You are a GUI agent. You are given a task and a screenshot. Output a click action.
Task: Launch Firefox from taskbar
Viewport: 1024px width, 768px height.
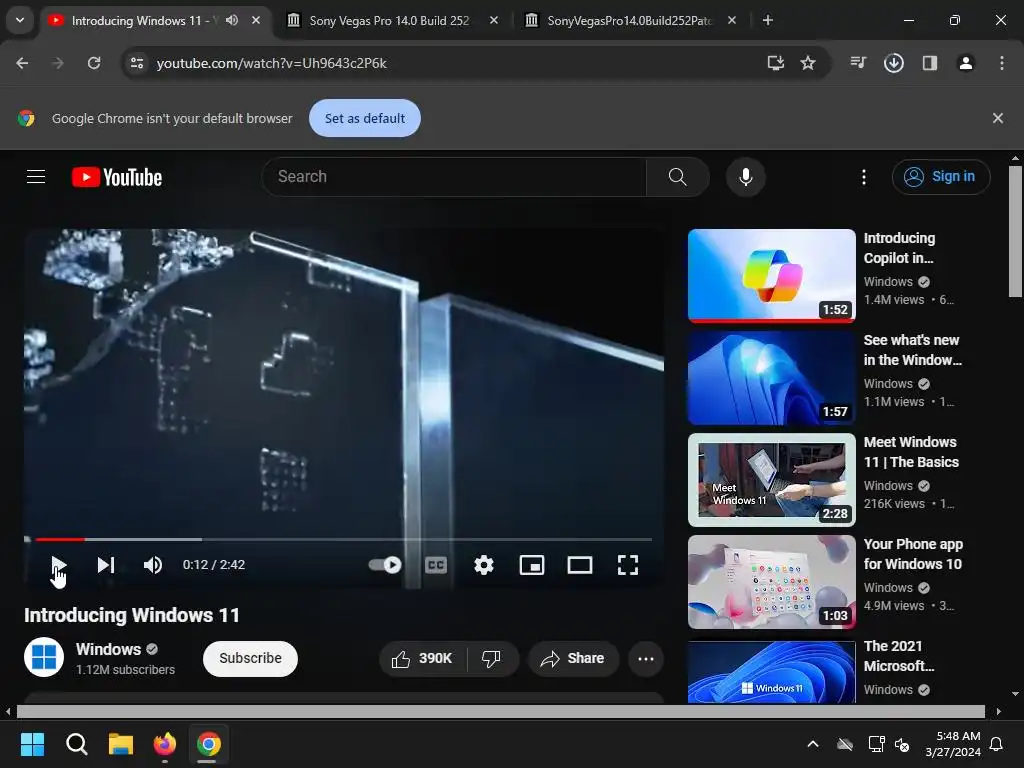[165, 744]
